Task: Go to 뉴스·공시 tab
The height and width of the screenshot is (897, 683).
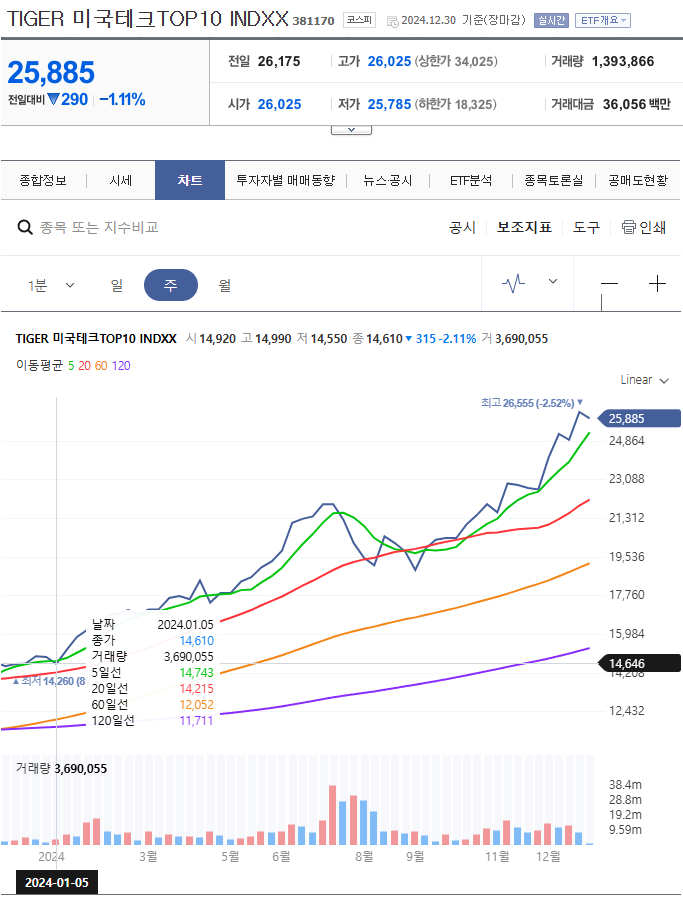Action: pos(387,181)
